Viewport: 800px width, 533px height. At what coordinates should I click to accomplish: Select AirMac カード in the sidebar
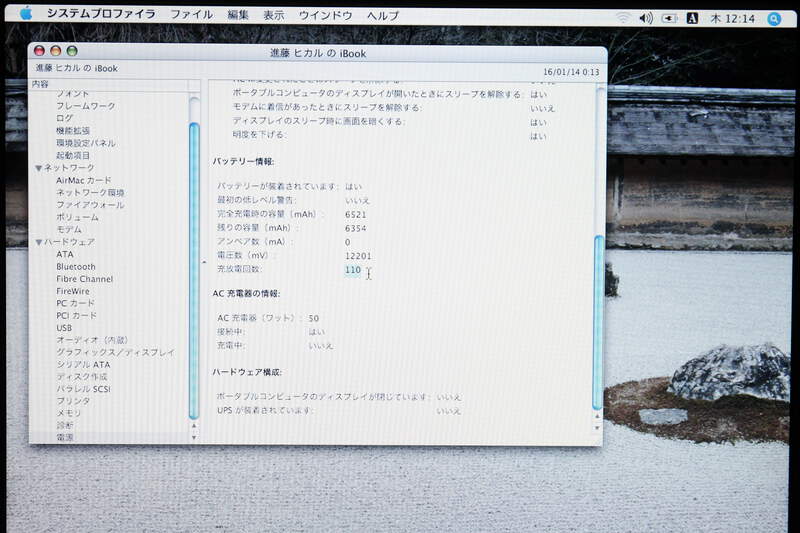point(83,180)
